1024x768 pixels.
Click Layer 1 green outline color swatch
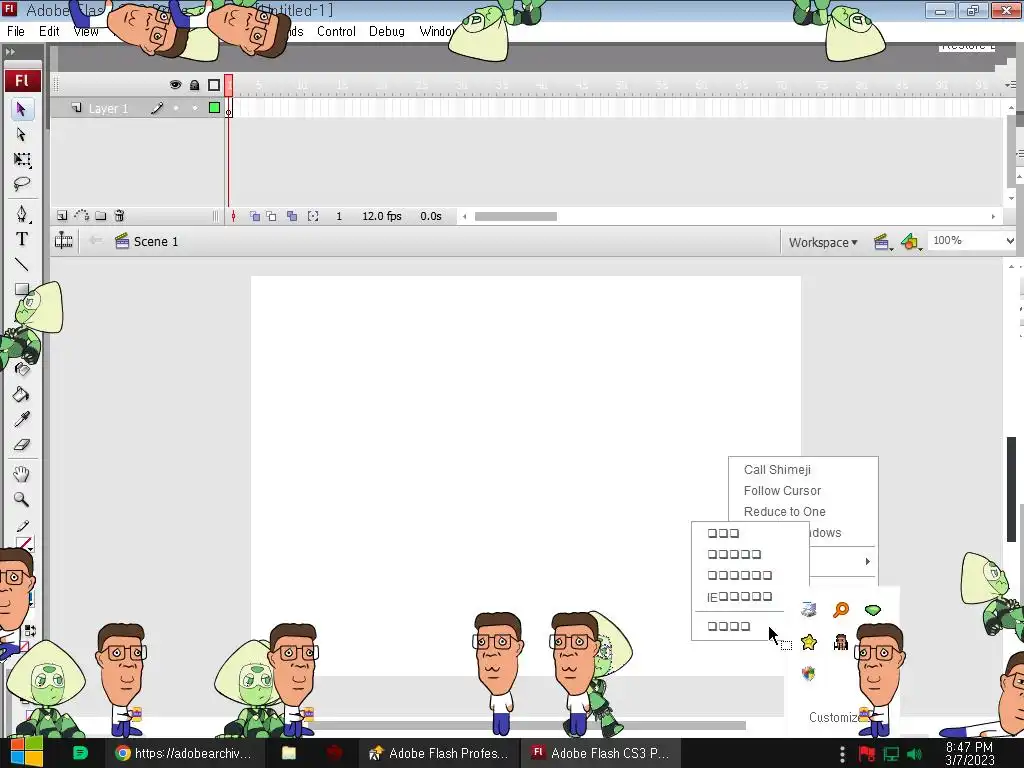coord(214,108)
